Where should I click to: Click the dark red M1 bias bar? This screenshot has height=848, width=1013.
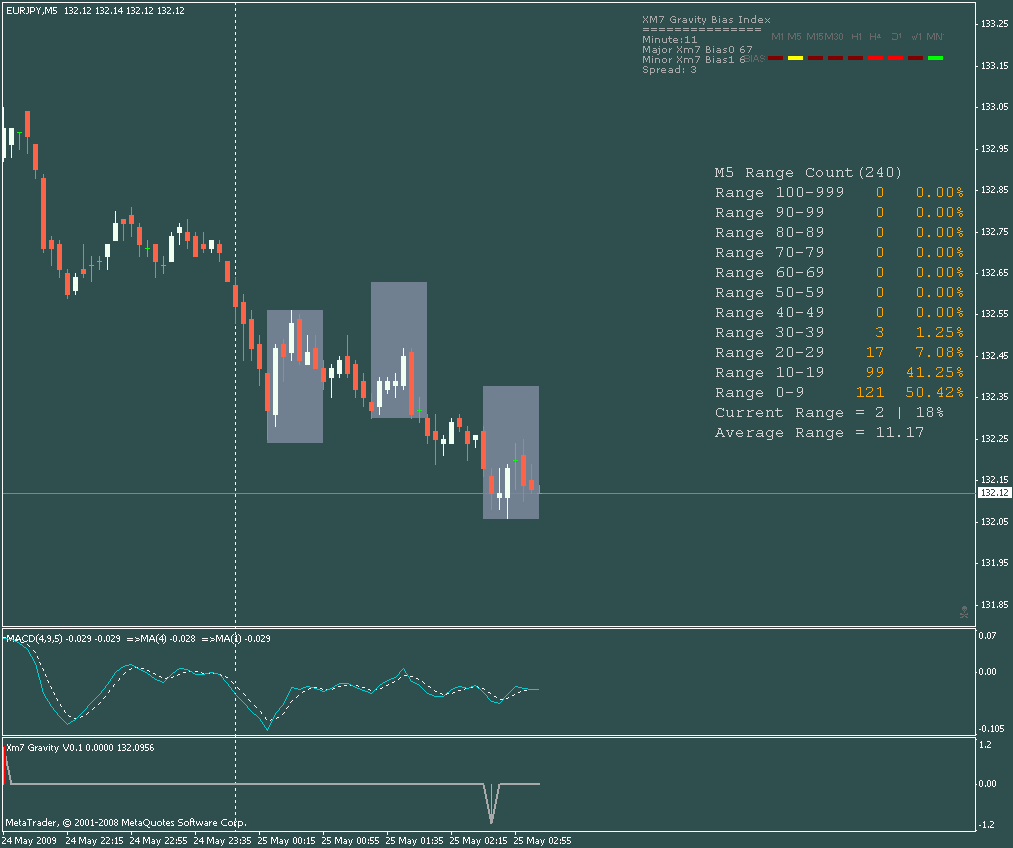coord(775,58)
